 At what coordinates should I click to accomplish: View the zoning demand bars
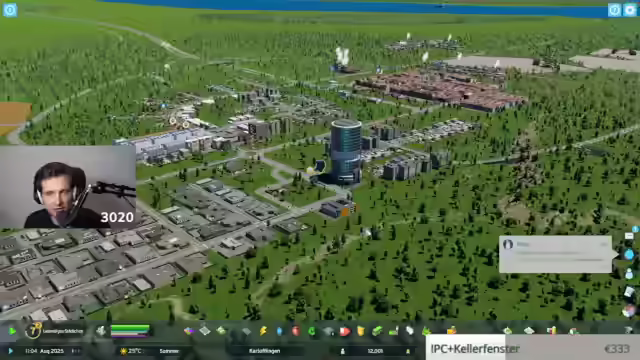[x=130, y=331]
